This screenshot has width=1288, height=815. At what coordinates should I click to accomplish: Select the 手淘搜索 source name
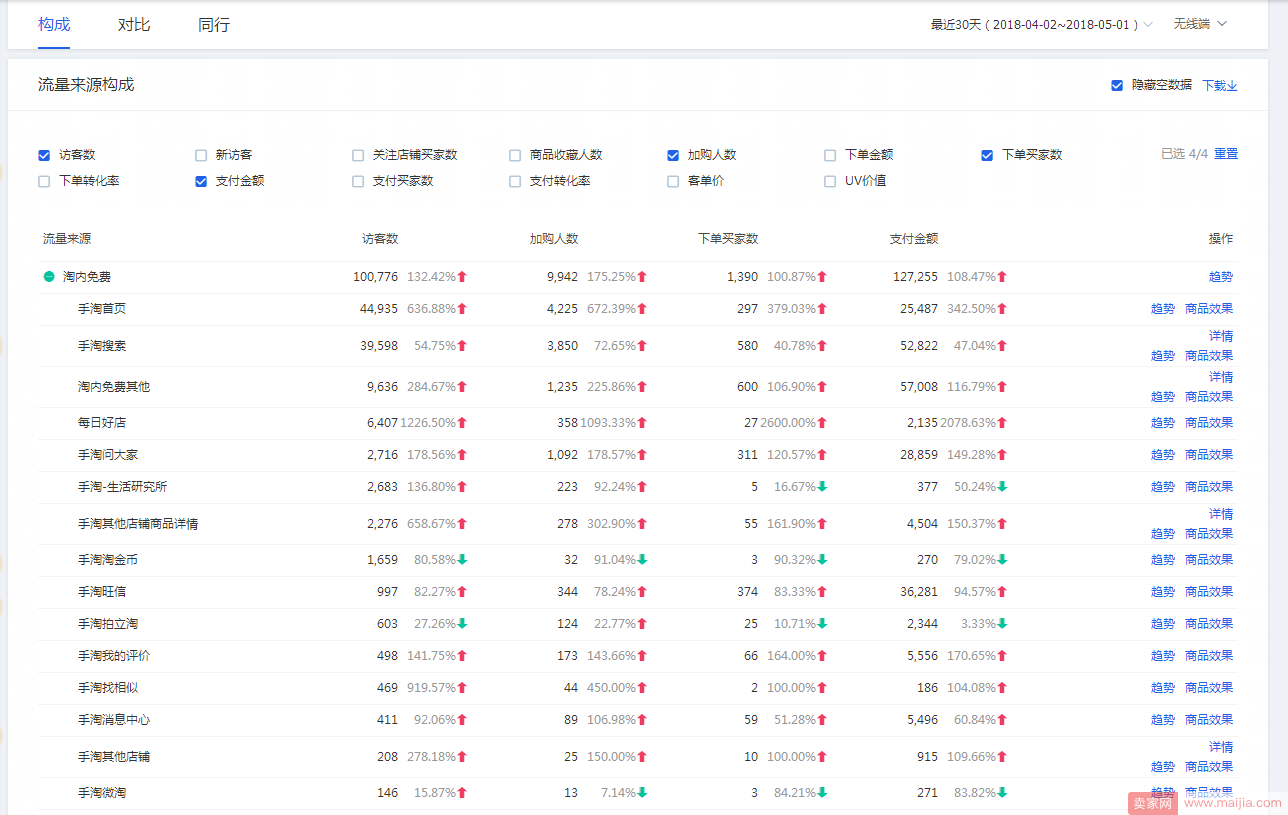point(102,346)
